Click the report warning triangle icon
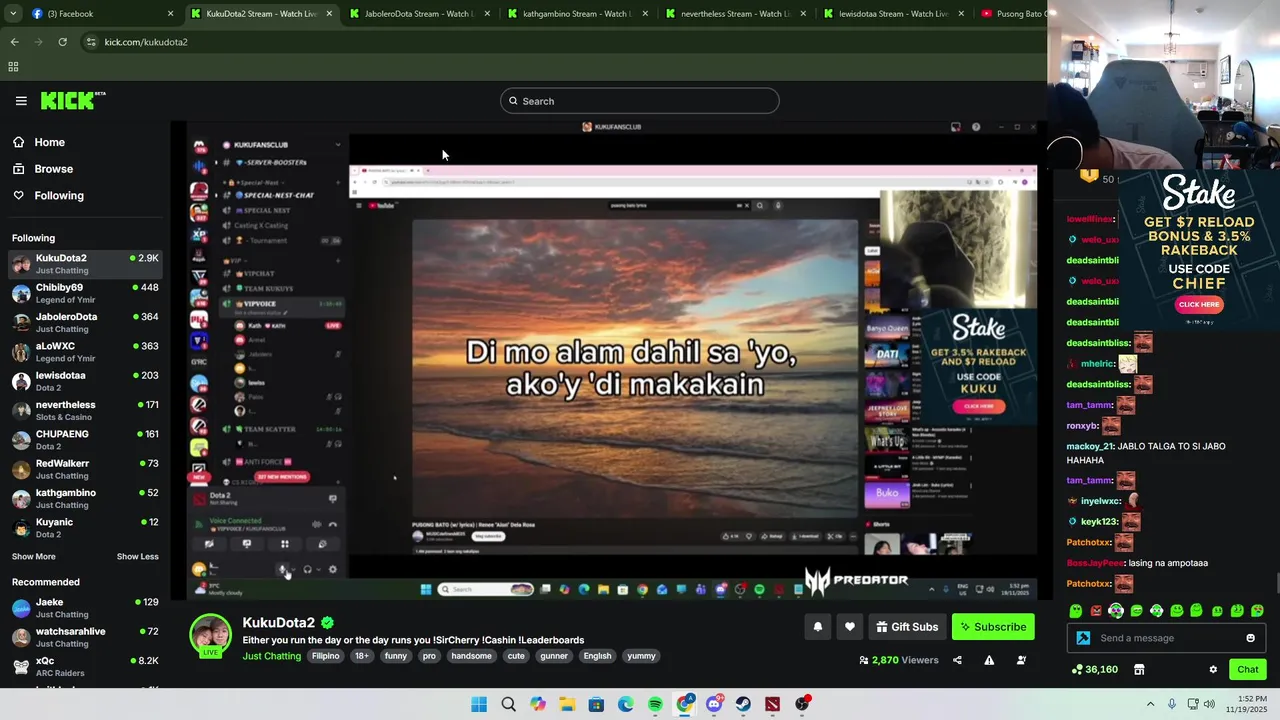This screenshot has width=1280, height=720. pos(989,660)
